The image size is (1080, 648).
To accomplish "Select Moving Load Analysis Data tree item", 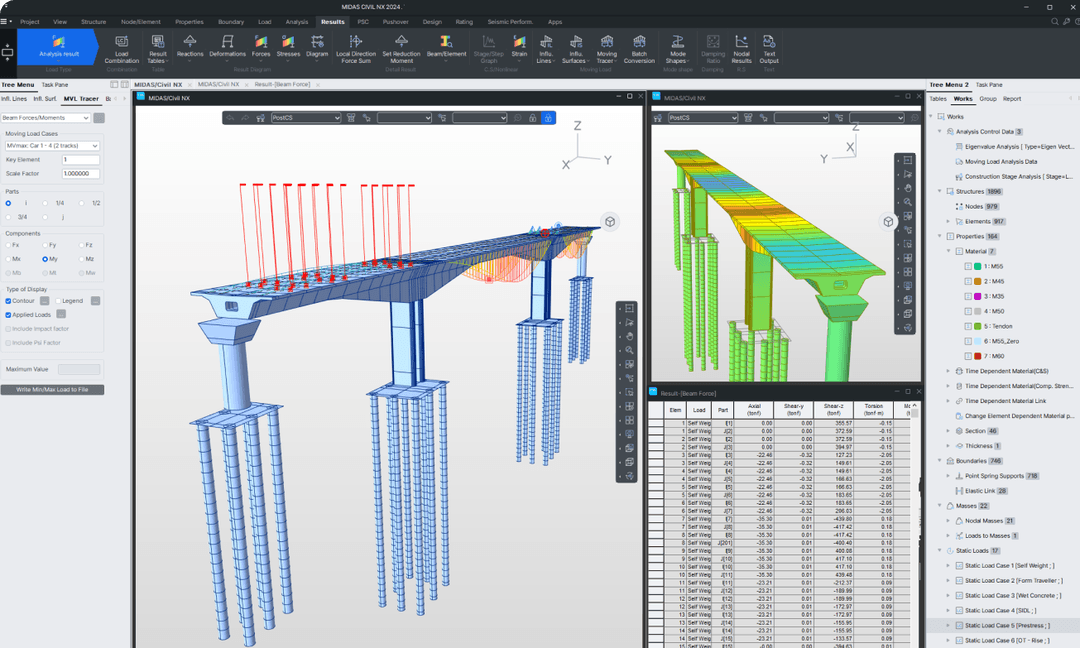I will pos(1000,162).
